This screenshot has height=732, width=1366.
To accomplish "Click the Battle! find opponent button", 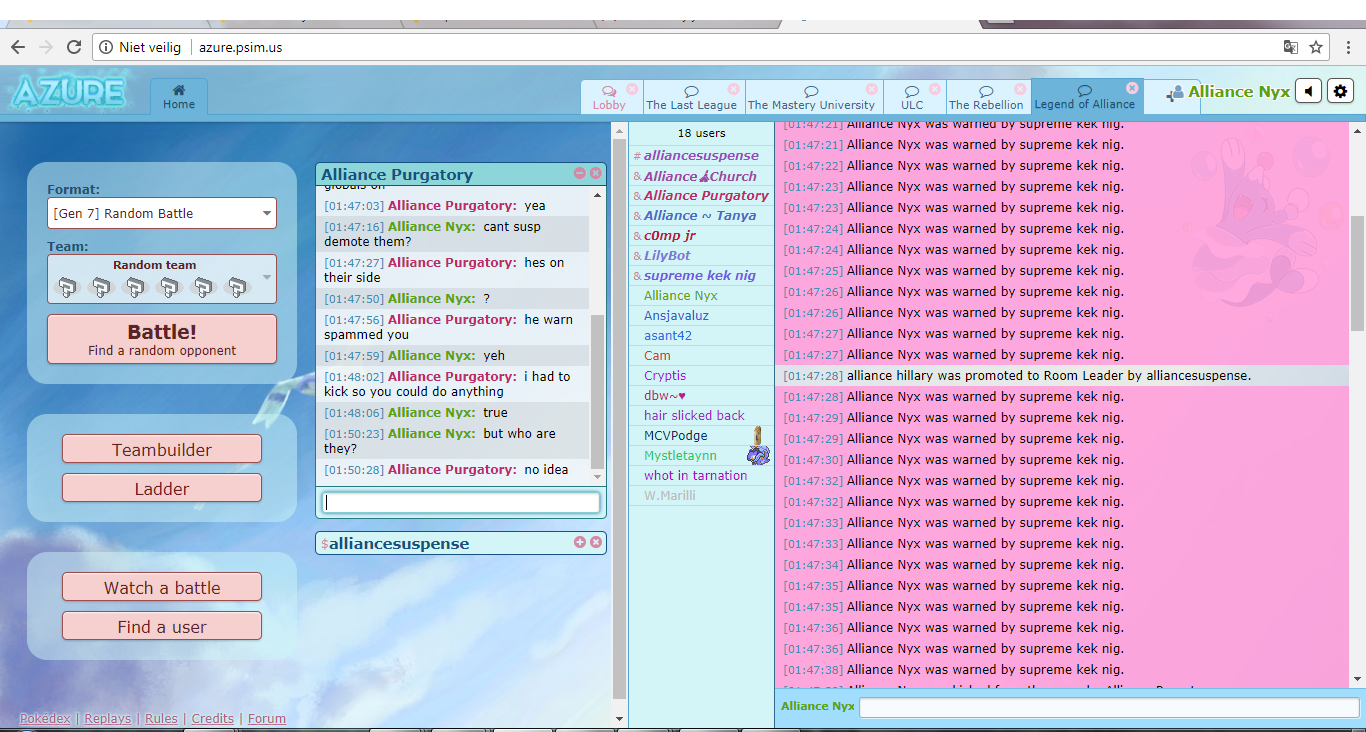I will point(162,339).
